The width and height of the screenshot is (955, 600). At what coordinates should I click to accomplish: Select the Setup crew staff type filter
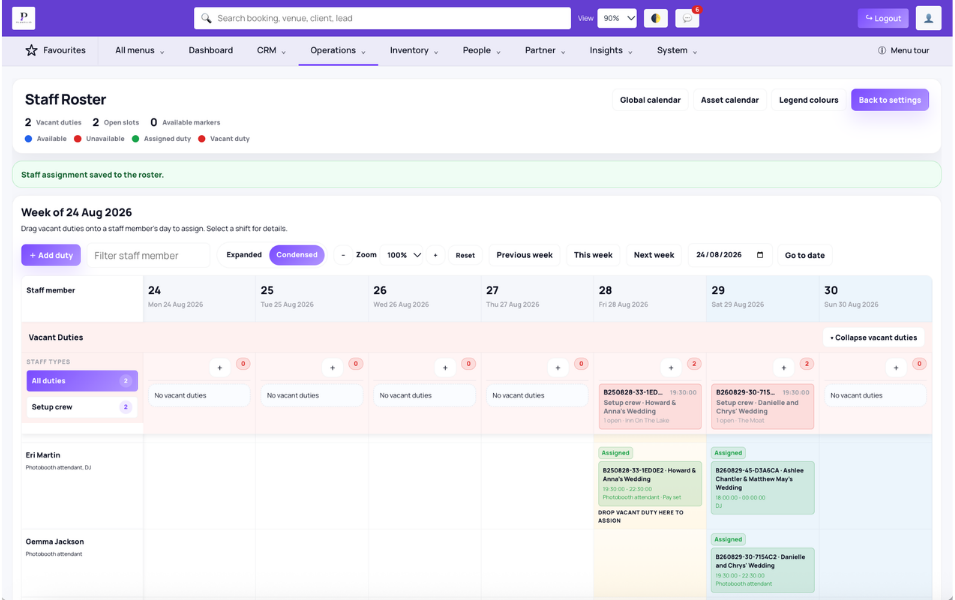click(82, 407)
